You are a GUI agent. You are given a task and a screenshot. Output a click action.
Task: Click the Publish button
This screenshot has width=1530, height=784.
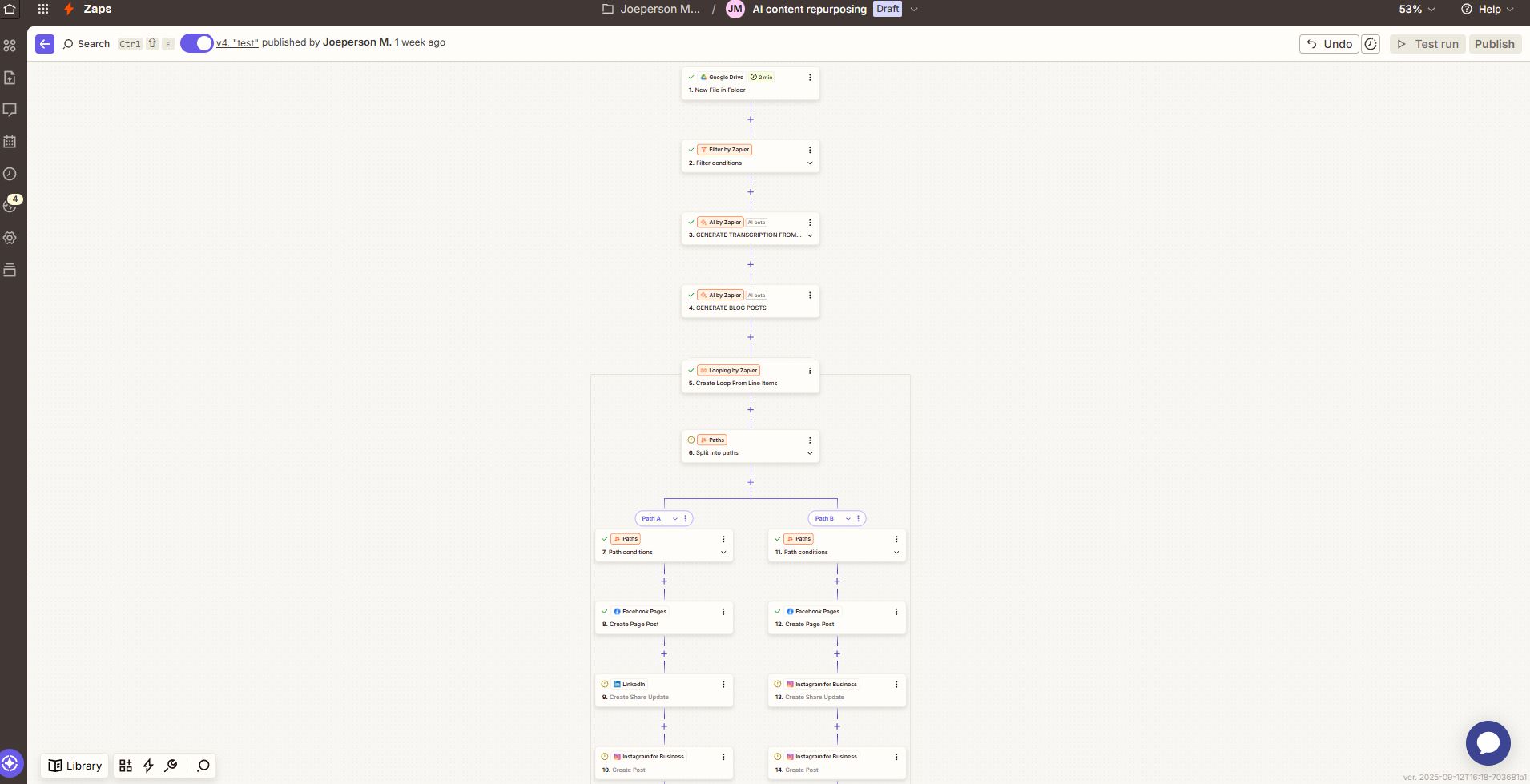click(x=1495, y=44)
